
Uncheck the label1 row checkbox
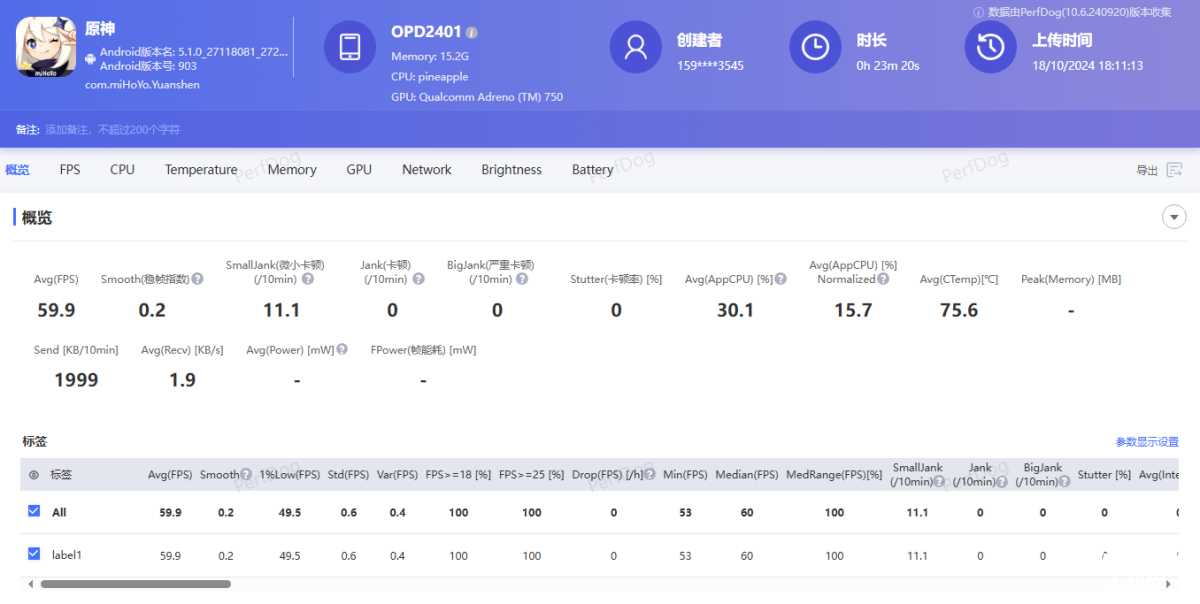click(x=34, y=554)
